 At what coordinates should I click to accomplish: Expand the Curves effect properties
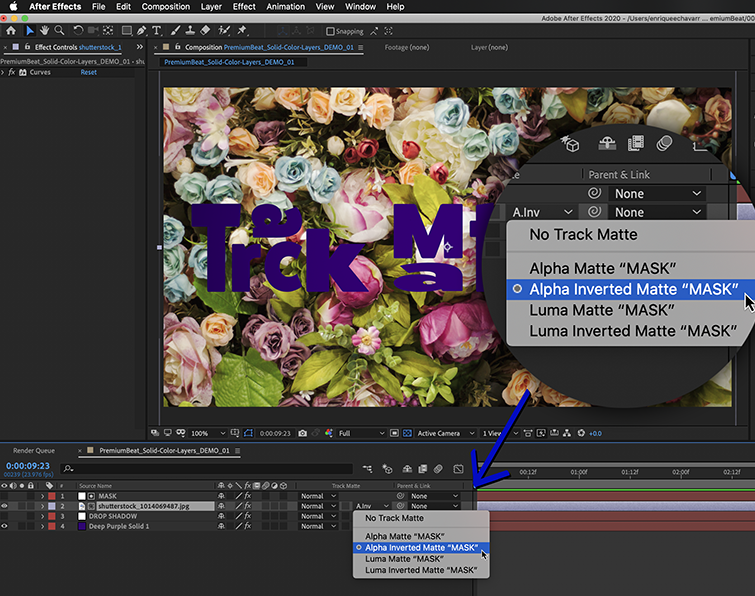(x=5, y=72)
